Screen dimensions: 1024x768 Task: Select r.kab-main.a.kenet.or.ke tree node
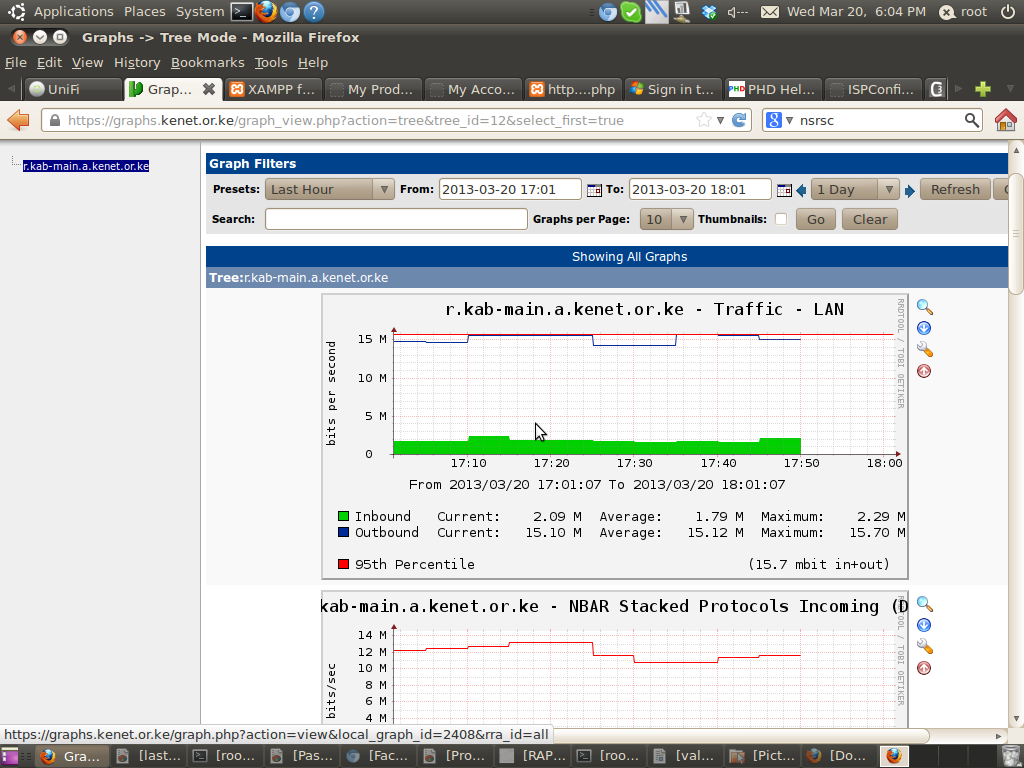point(86,166)
